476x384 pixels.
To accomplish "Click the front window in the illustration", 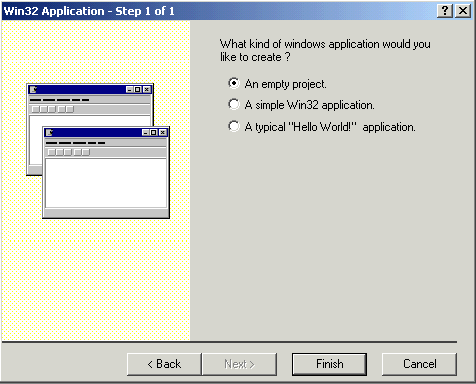I will tap(106, 172).
